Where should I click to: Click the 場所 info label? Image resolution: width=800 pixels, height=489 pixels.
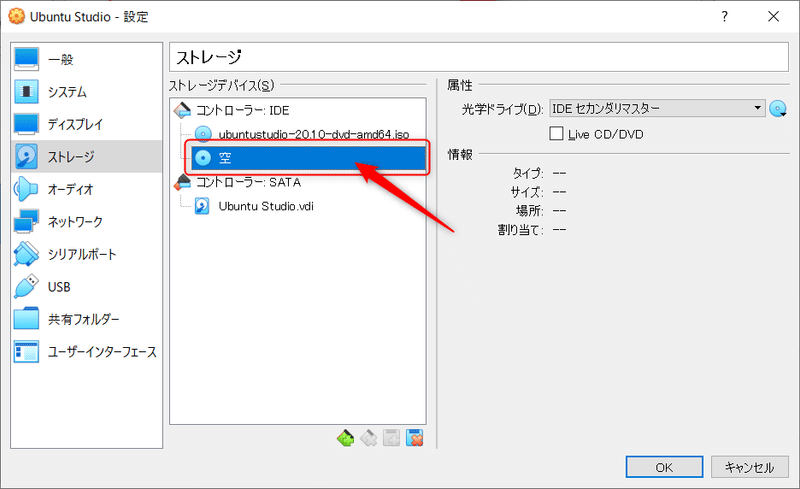[x=530, y=210]
